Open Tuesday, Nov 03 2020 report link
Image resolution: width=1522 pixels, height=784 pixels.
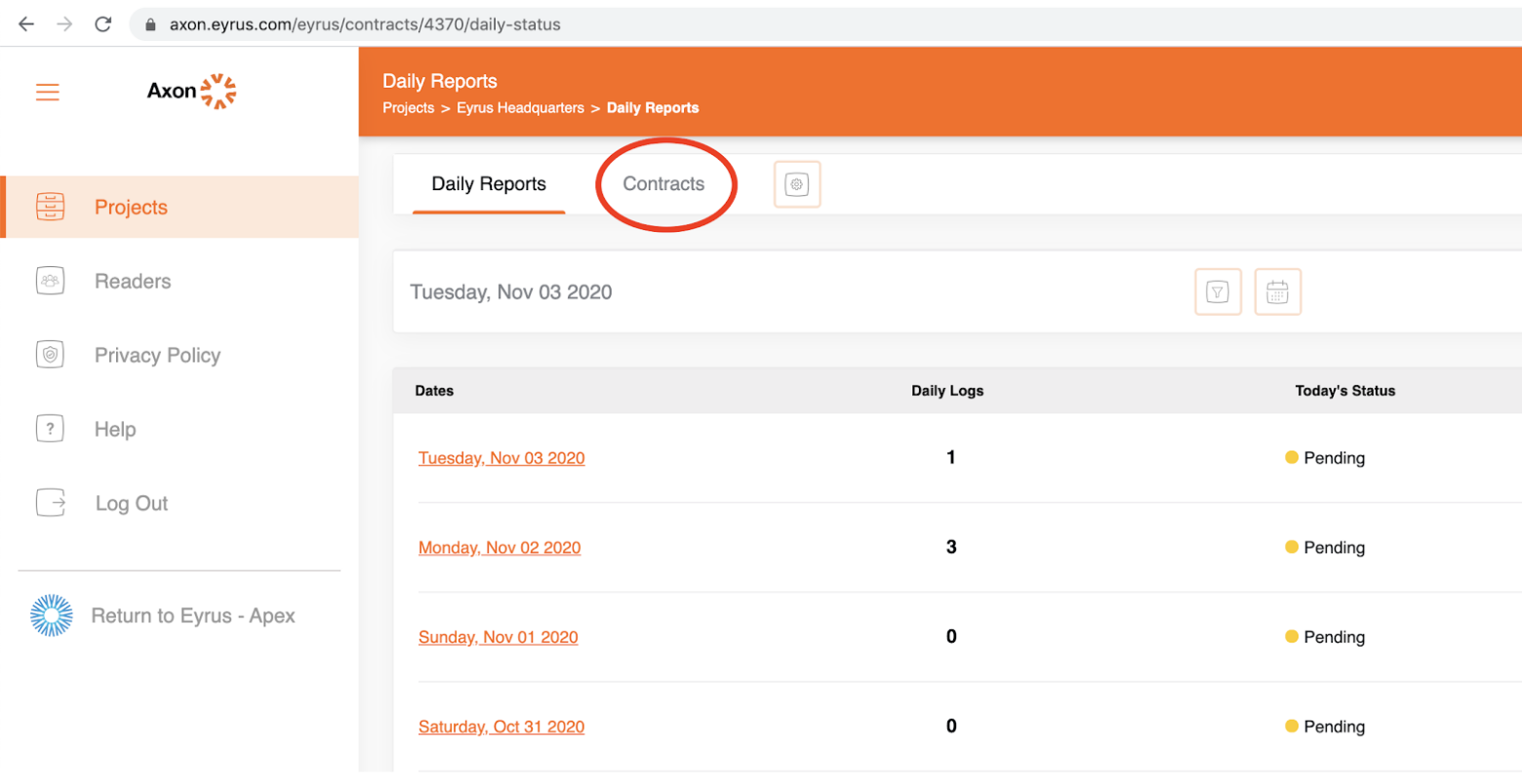click(501, 458)
